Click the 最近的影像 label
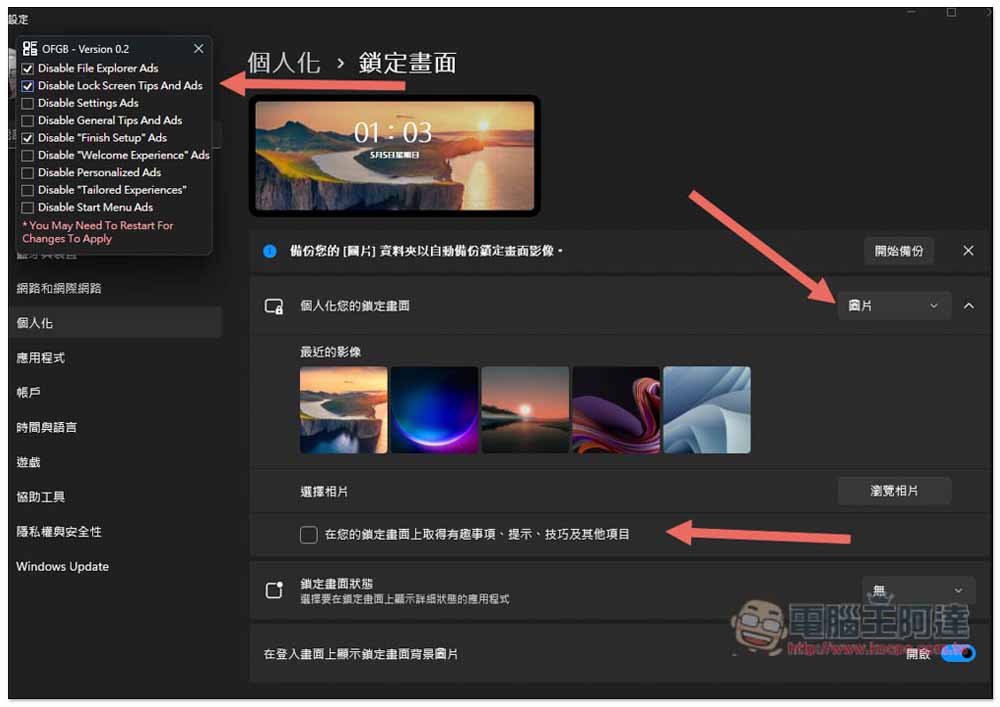This screenshot has height=707, width=1000. (330, 352)
